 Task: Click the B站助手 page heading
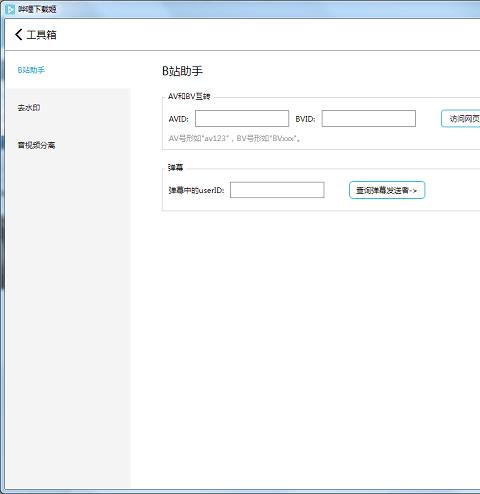click(x=182, y=71)
